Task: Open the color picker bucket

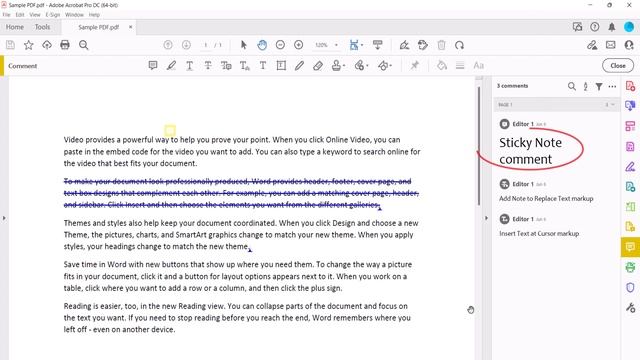Action: [442, 65]
